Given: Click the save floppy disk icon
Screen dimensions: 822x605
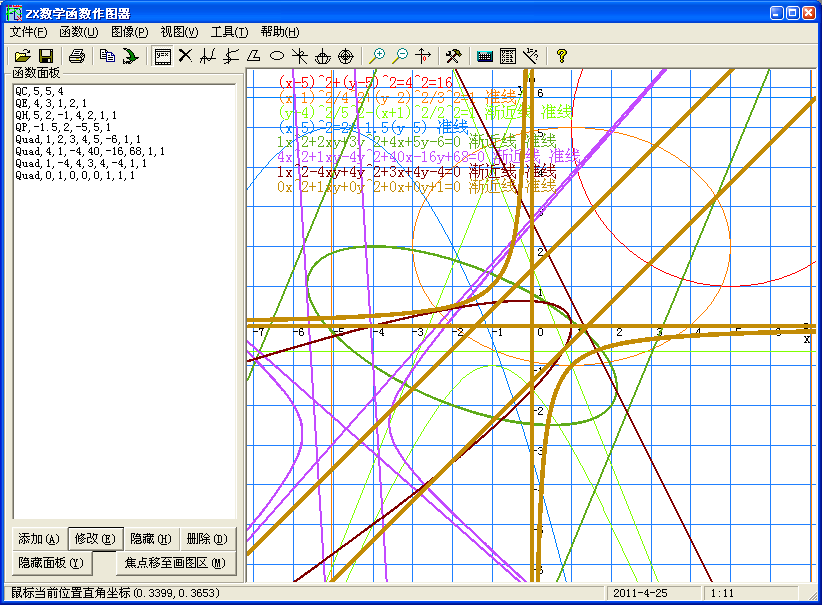Looking at the screenshot, I should (x=46, y=56).
